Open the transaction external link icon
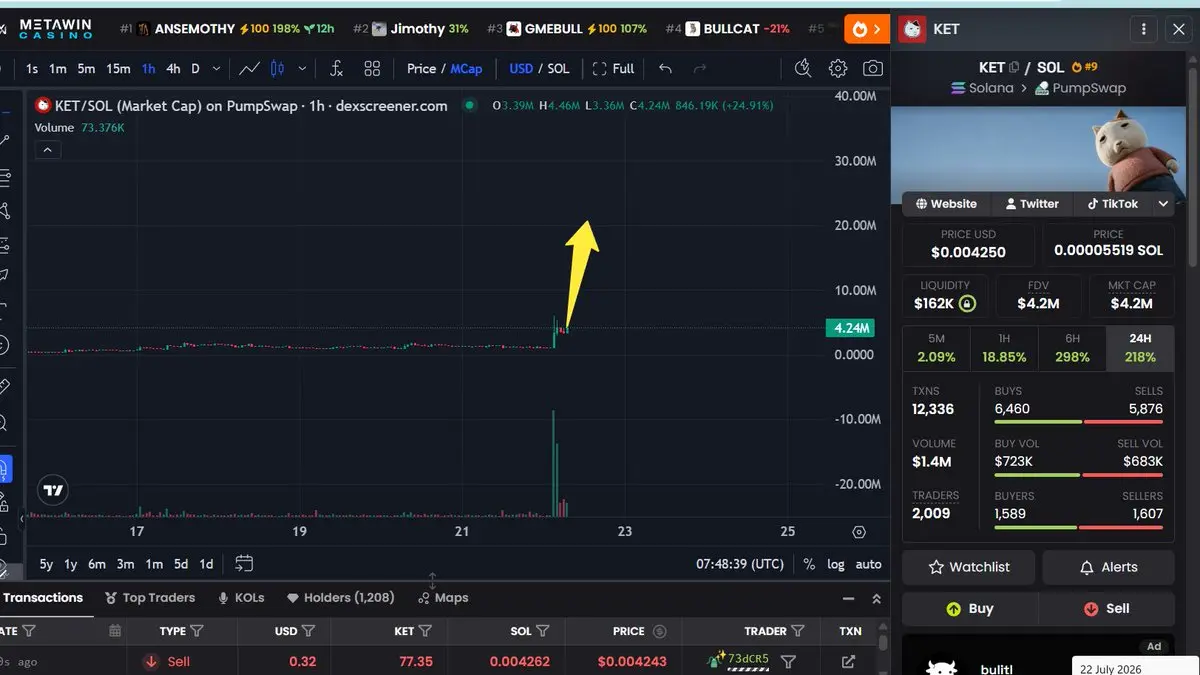 849,661
